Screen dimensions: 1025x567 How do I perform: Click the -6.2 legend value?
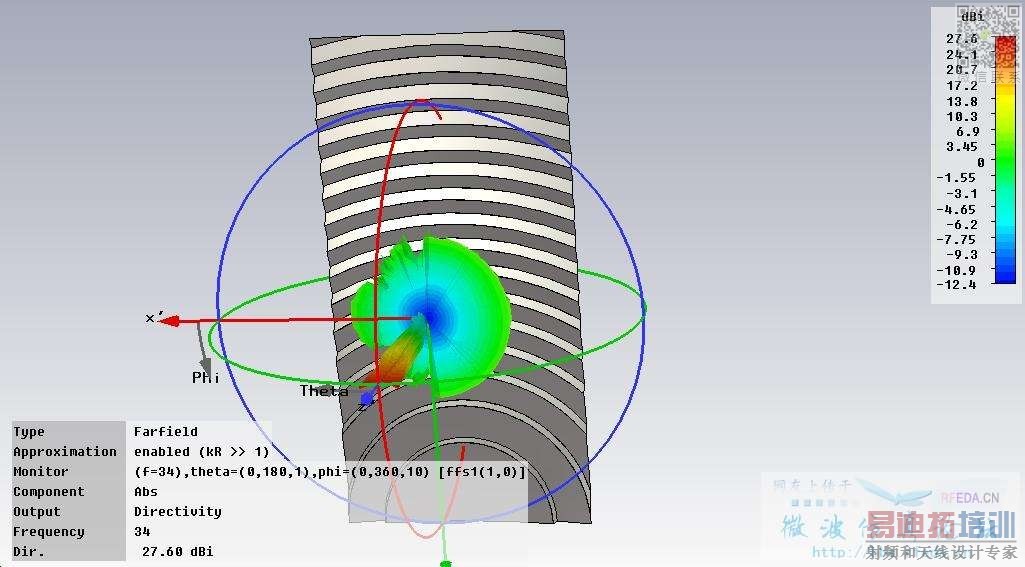coord(962,224)
